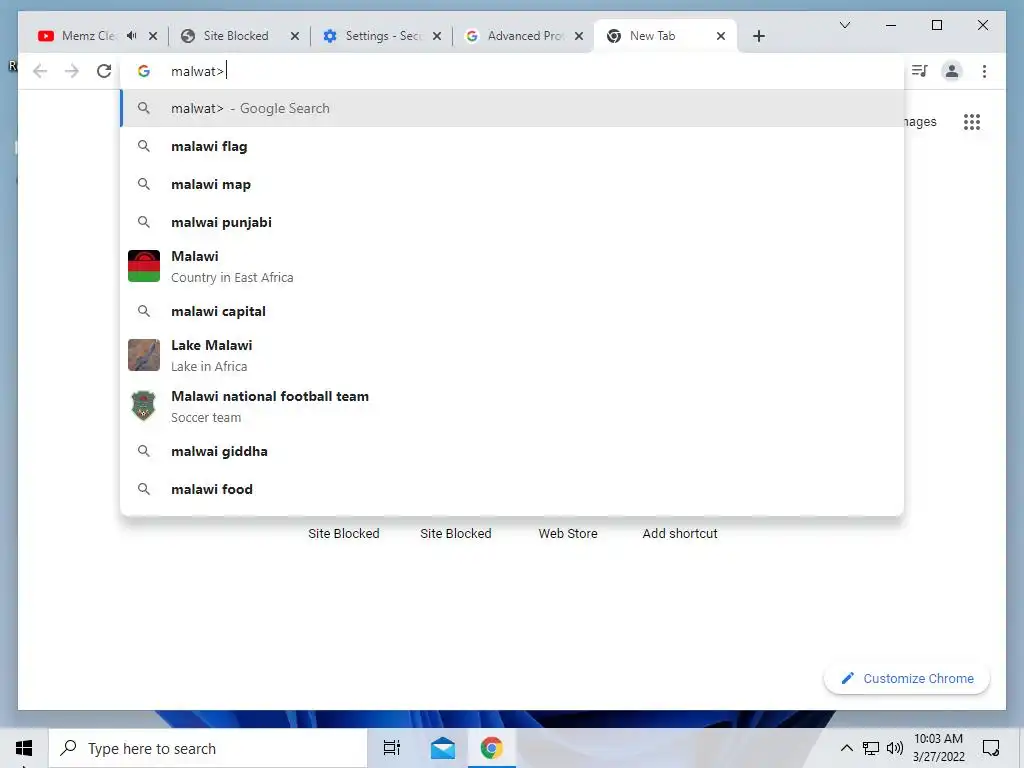Click the Add shortcut tile
Screen dimensions: 1024x768
(x=680, y=534)
